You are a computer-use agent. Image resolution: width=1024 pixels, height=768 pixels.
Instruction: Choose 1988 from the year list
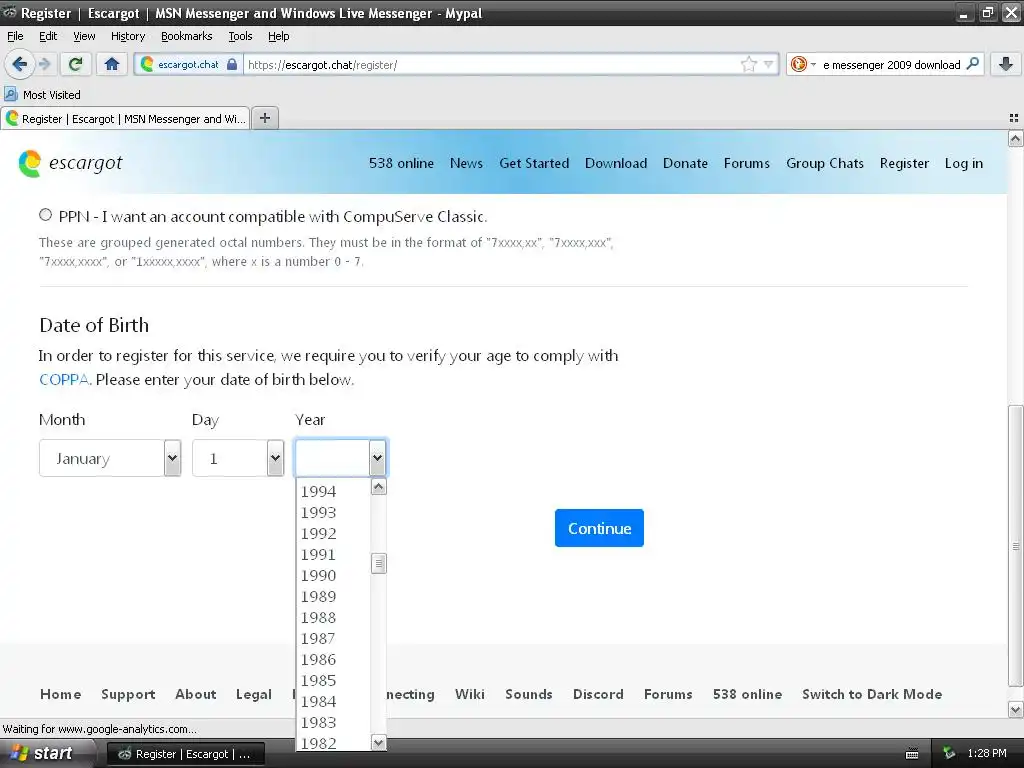(333, 616)
